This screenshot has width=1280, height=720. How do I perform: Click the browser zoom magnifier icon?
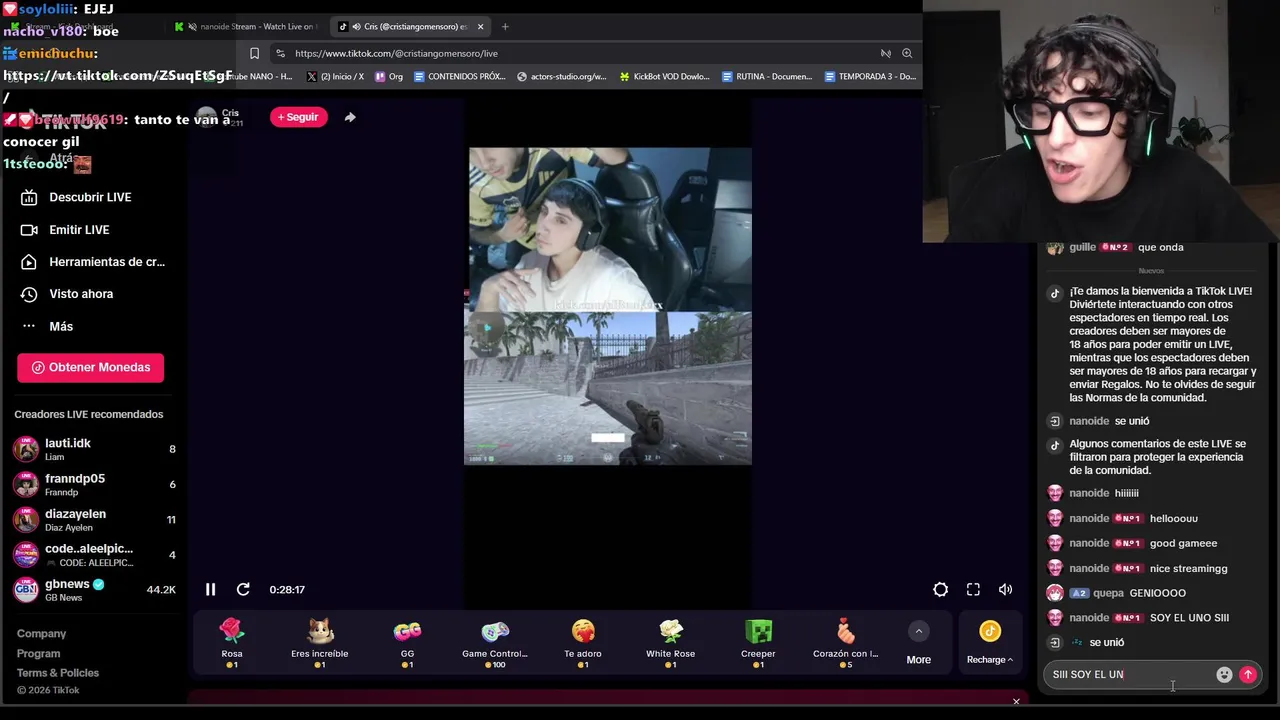(907, 53)
